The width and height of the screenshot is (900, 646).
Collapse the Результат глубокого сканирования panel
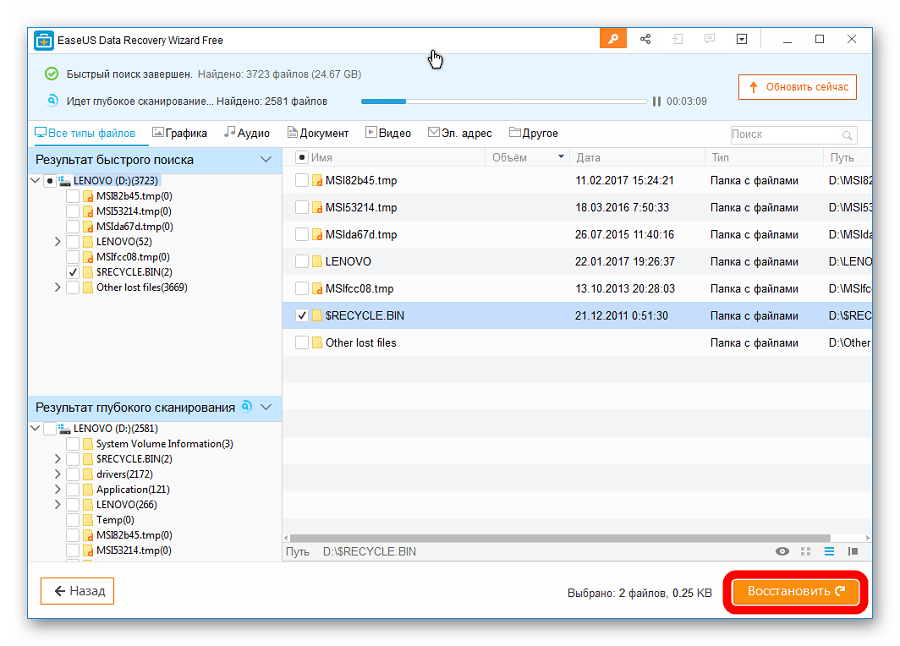pyautogui.click(x=266, y=407)
